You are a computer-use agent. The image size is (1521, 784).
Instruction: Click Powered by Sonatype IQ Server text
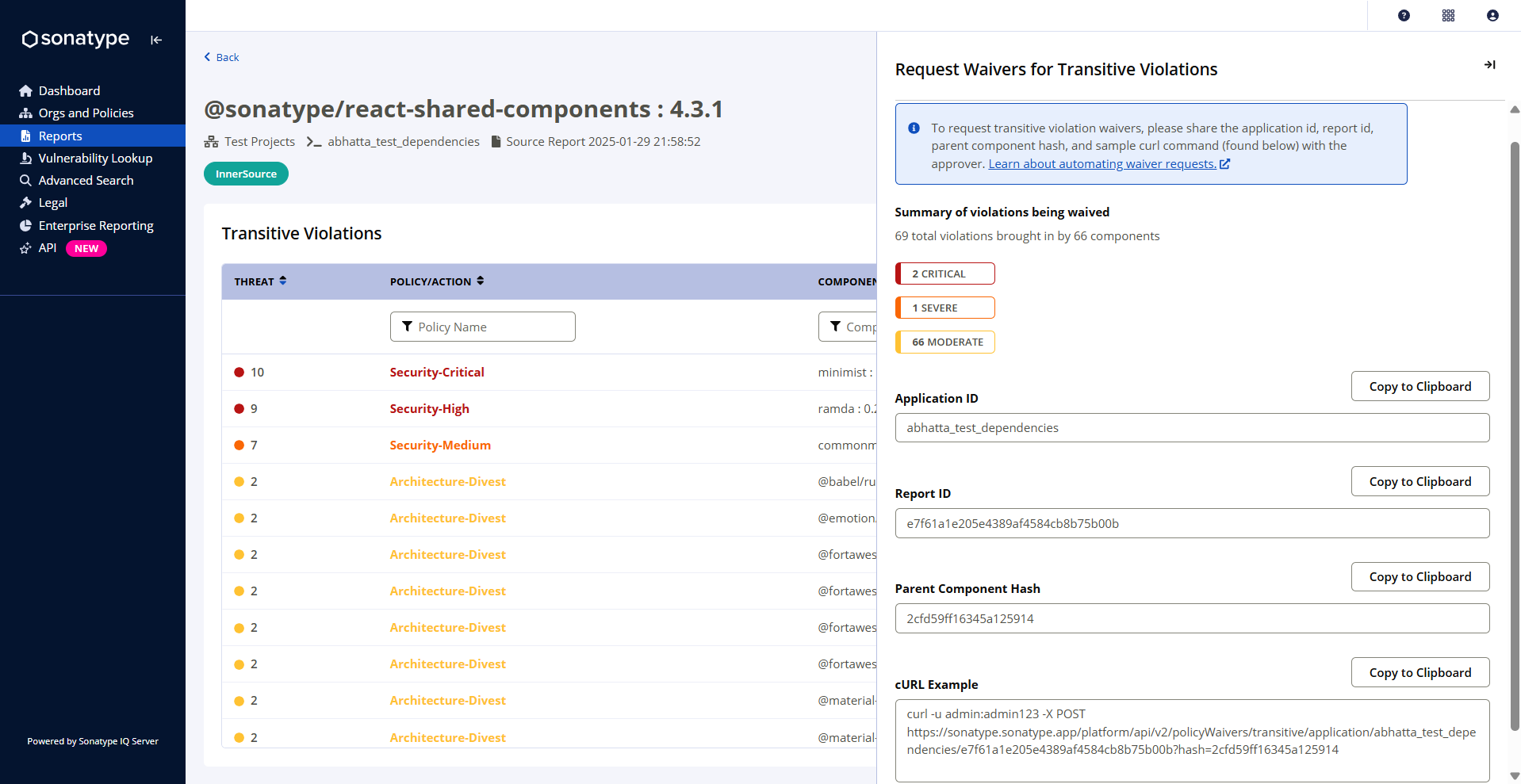coord(93,741)
